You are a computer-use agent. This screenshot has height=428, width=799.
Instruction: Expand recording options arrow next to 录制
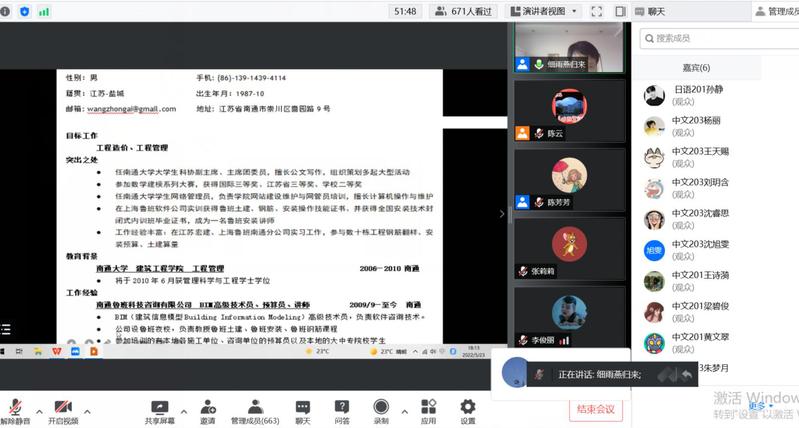[x=405, y=411]
